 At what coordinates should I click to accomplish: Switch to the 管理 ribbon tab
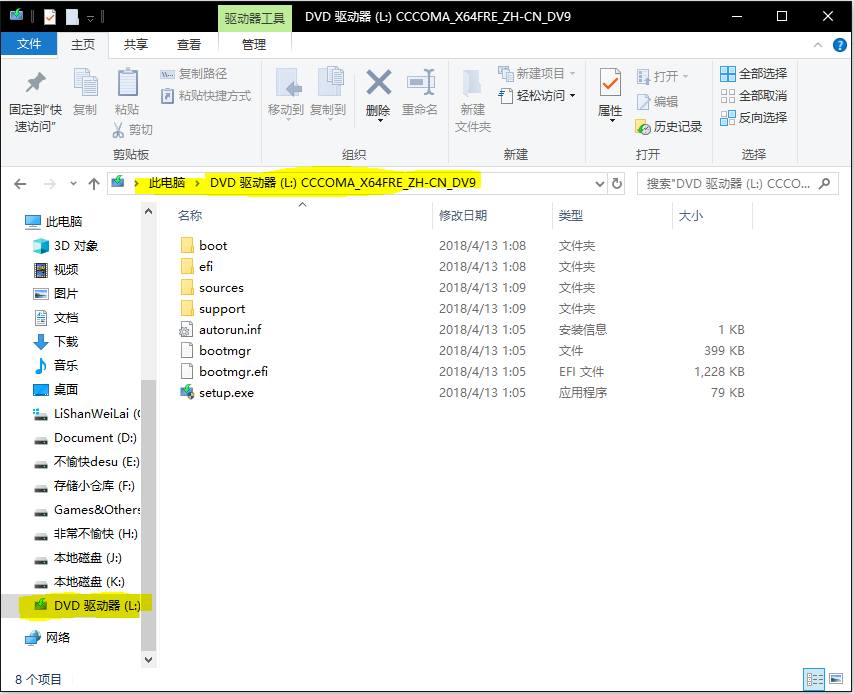[x=254, y=45]
